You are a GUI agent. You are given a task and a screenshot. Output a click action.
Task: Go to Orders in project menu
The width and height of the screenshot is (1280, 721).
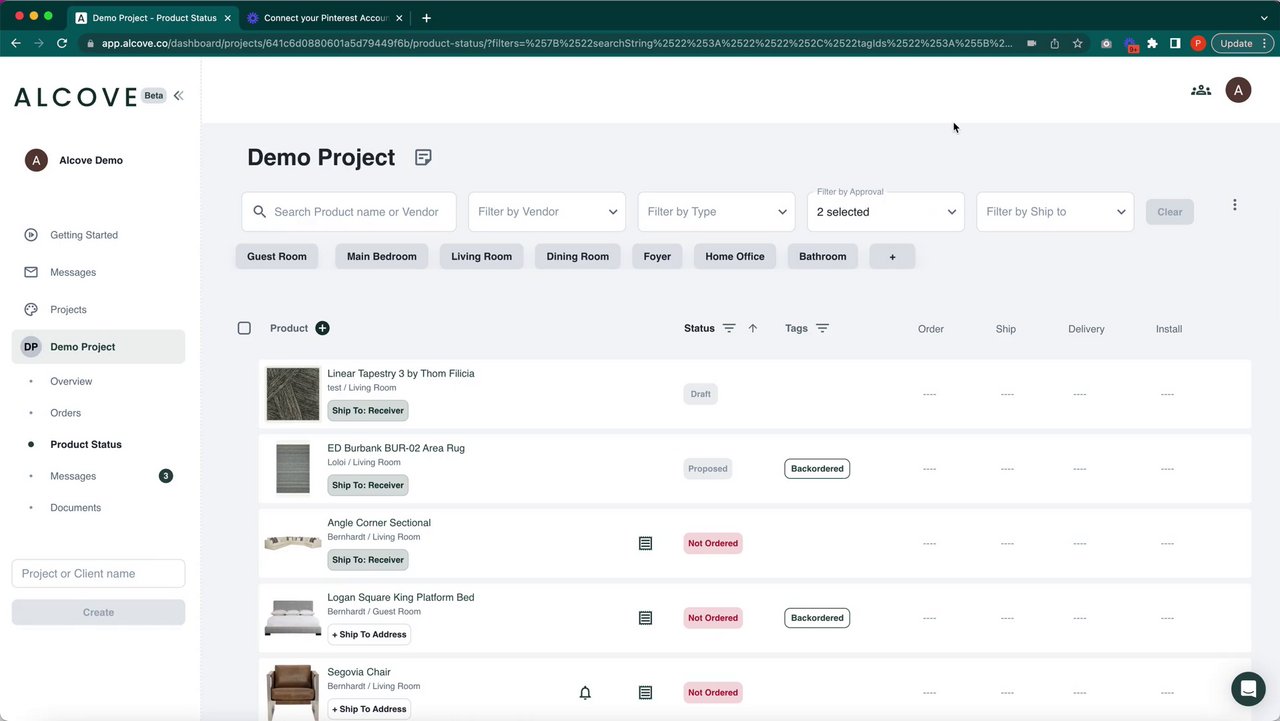(x=66, y=413)
